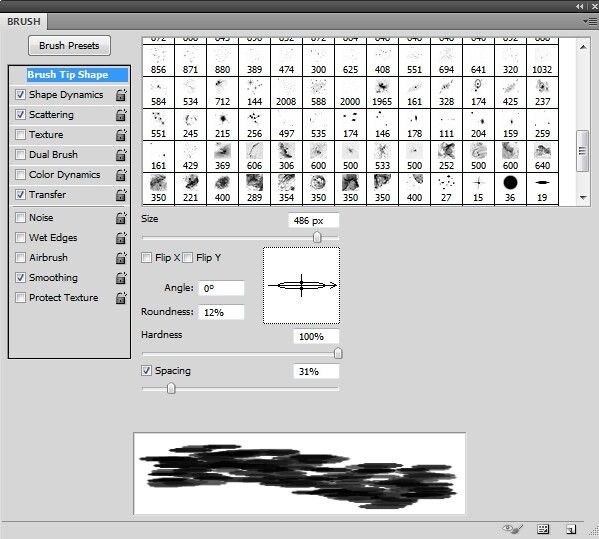Viewport: 599px width, 539px height.
Task: Click the lock icon beside Smoothing
Action: [x=121, y=278]
